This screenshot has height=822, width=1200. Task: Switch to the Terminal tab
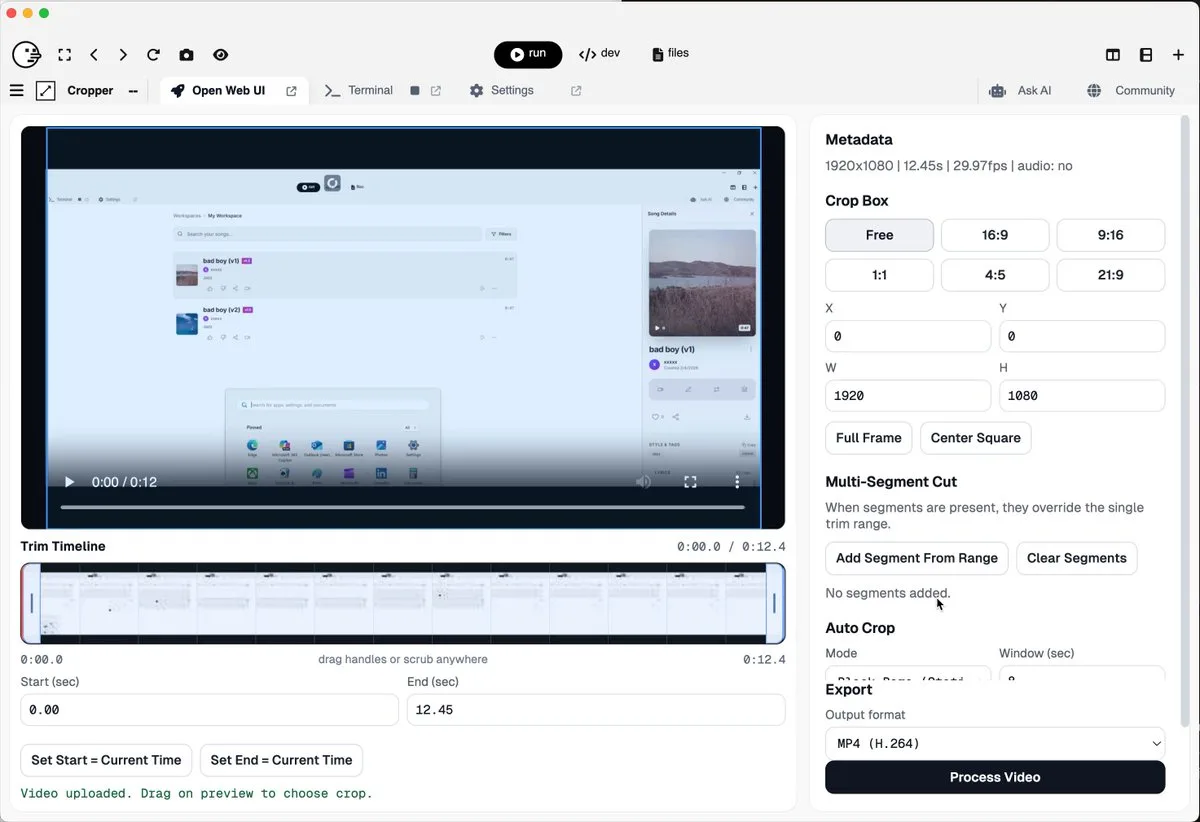click(x=359, y=90)
